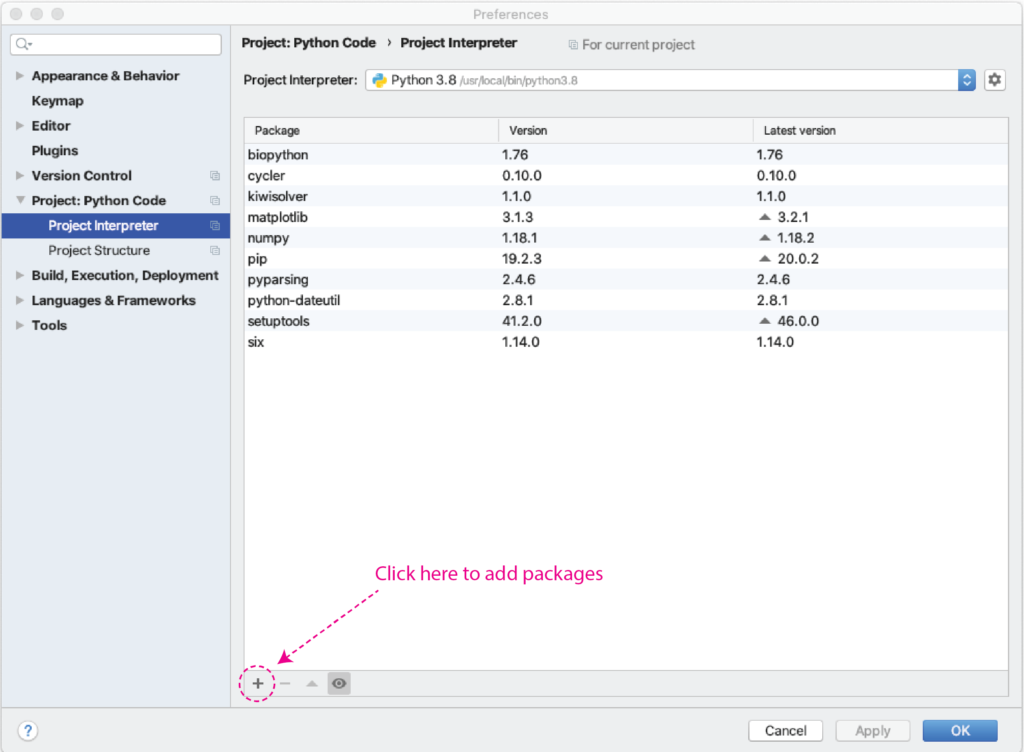This screenshot has height=752, width=1024.
Task: Click the Project: Python Code breadcrumb
Action: pyautogui.click(x=309, y=43)
